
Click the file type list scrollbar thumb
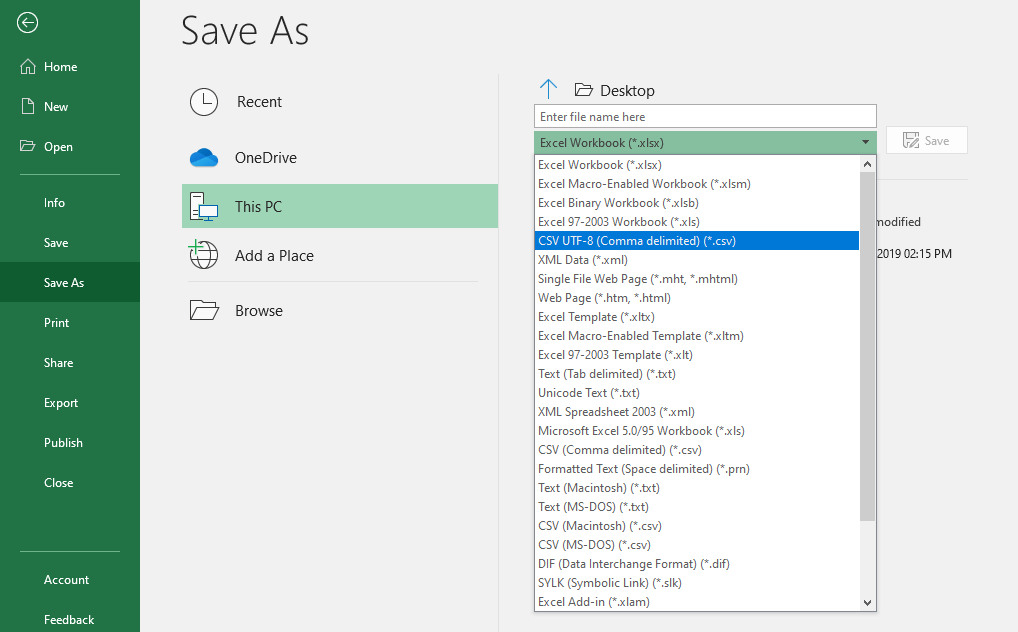pyautogui.click(x=867, y=346)
